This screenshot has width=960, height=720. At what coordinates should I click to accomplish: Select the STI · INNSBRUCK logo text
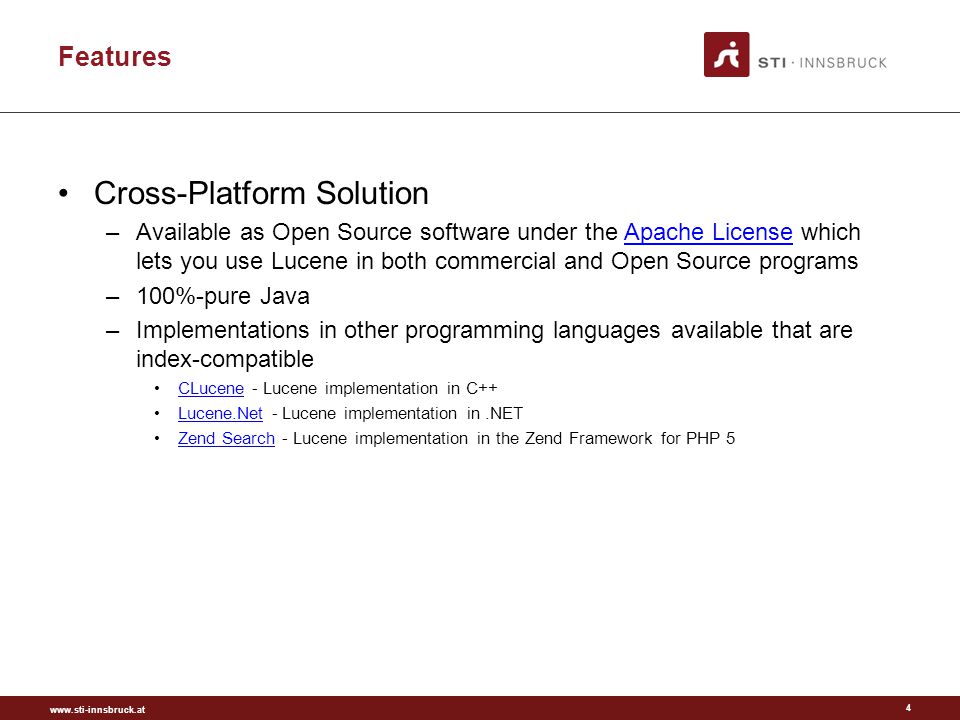tap(822, 62)
